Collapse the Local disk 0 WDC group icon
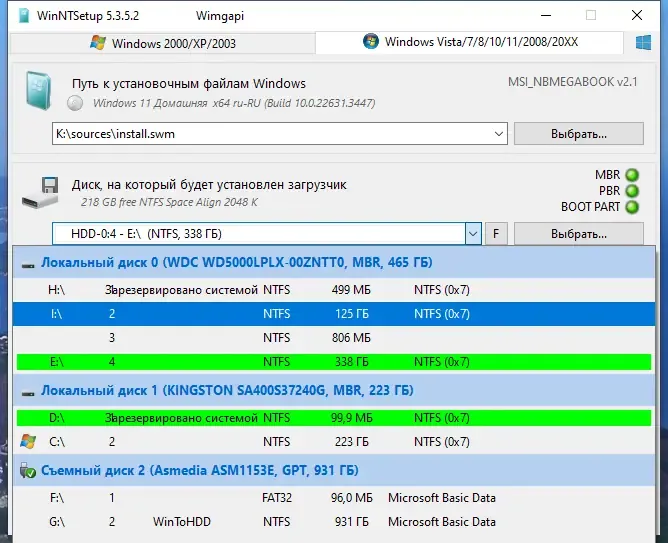 coord(28,265)
